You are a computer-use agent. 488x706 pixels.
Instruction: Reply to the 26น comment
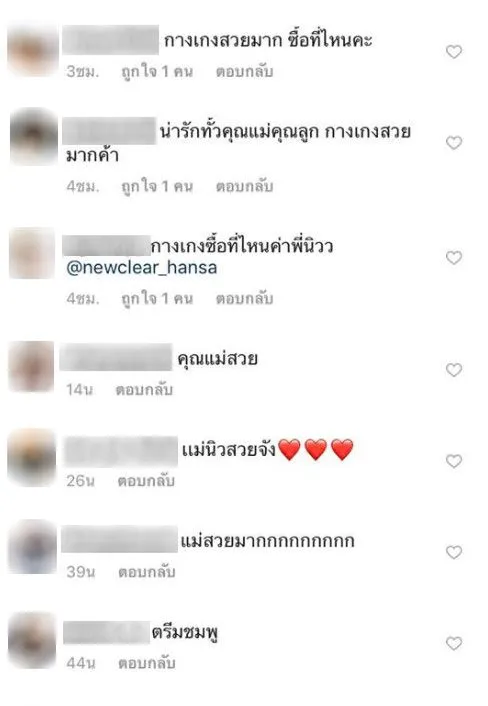tap(146, 481)
